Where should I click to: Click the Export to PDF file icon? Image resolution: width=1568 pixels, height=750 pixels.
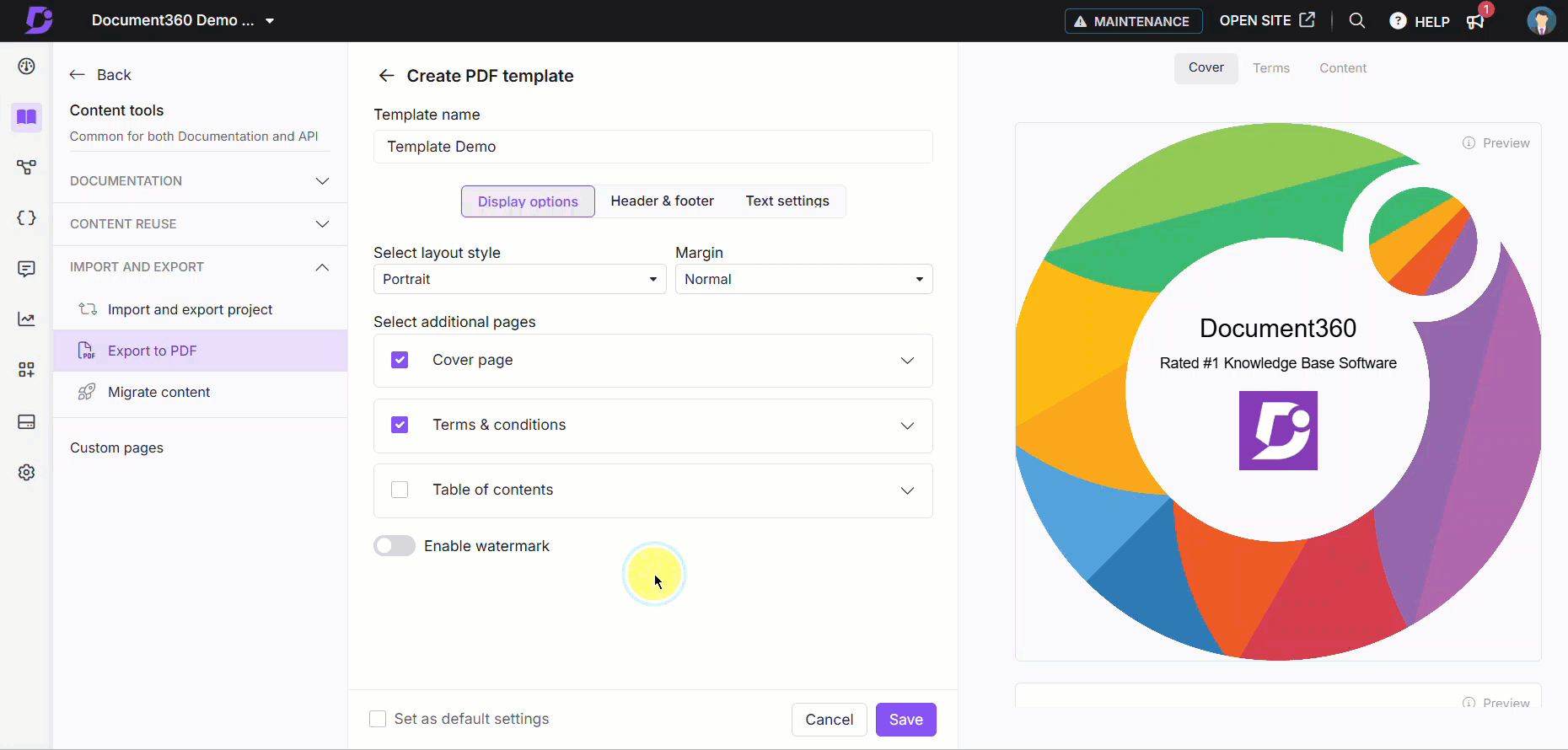[86, 351]
